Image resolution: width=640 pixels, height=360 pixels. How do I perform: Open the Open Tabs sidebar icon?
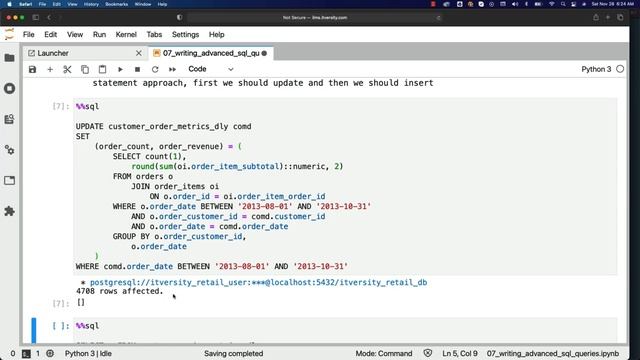point(9,180)
